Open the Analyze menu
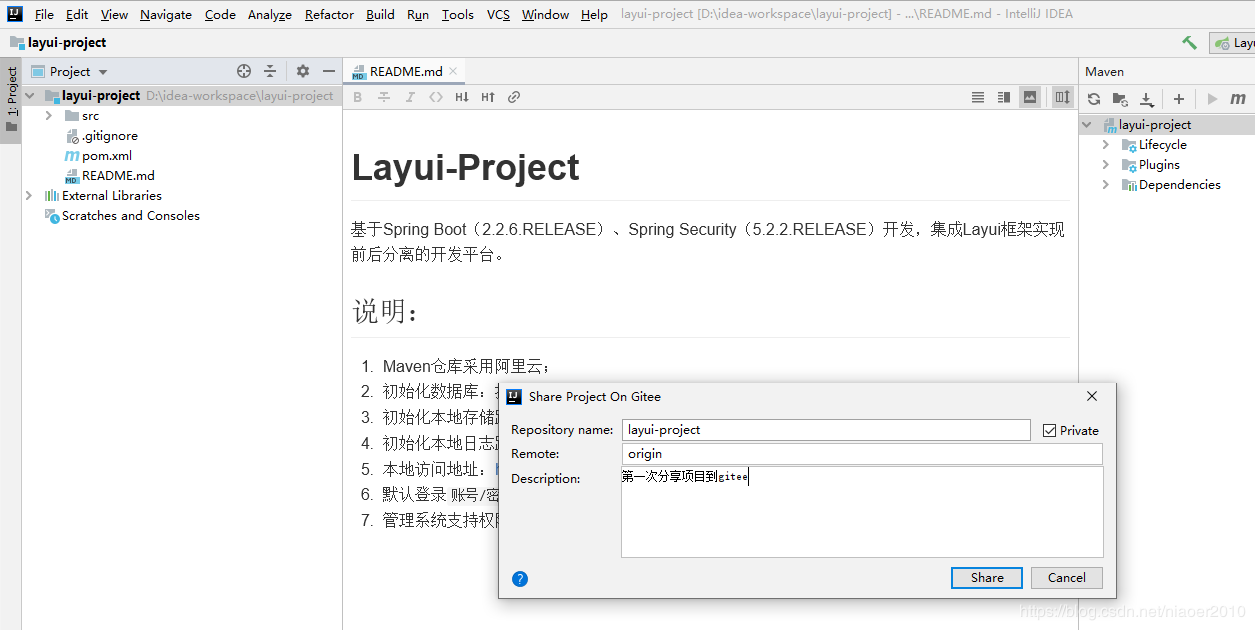This screenshot has width=1255, height=630. pyautogui.click(x=270, y=14)
